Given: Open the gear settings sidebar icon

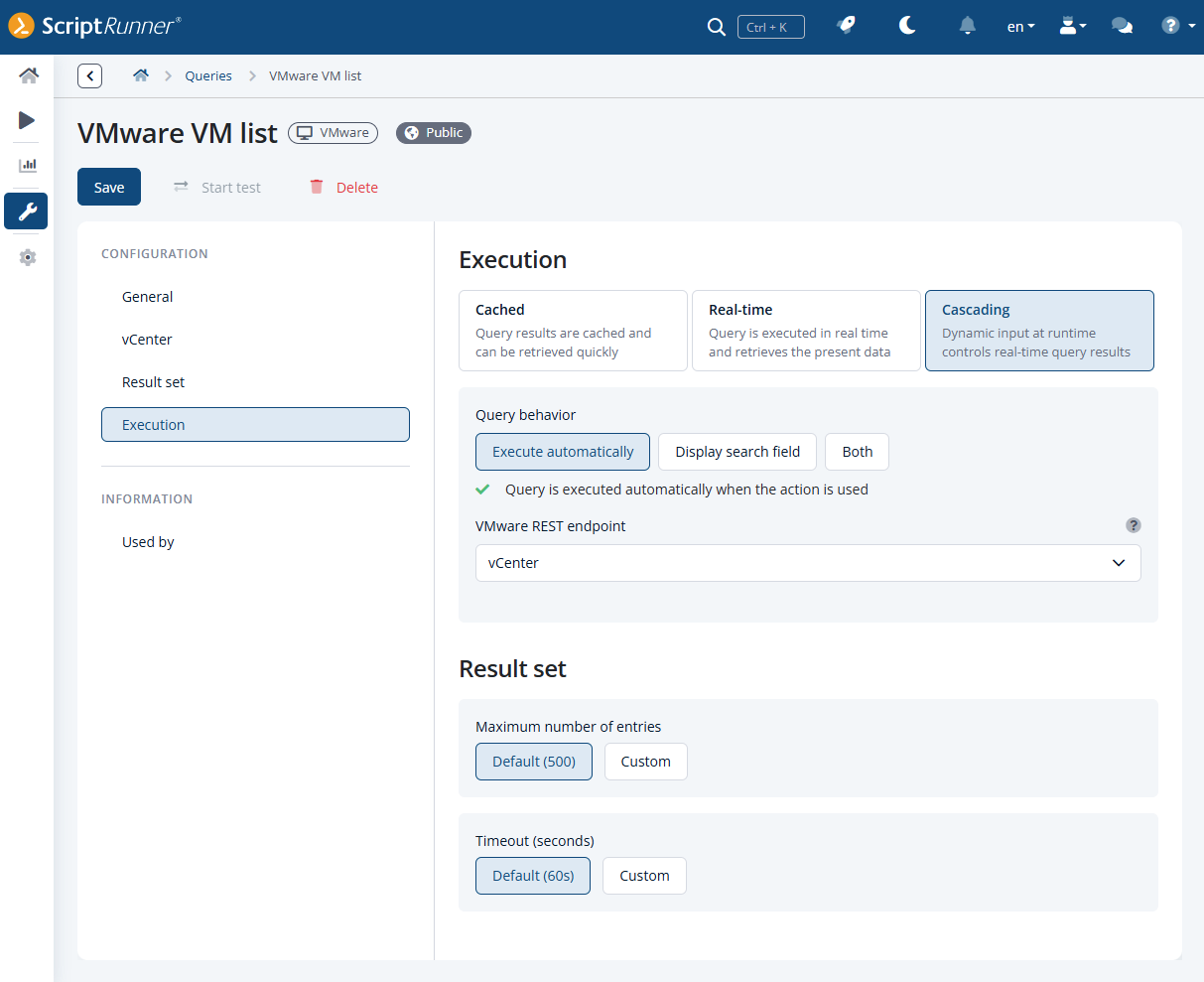Looking at the screenshot, I should coord(28,257).
